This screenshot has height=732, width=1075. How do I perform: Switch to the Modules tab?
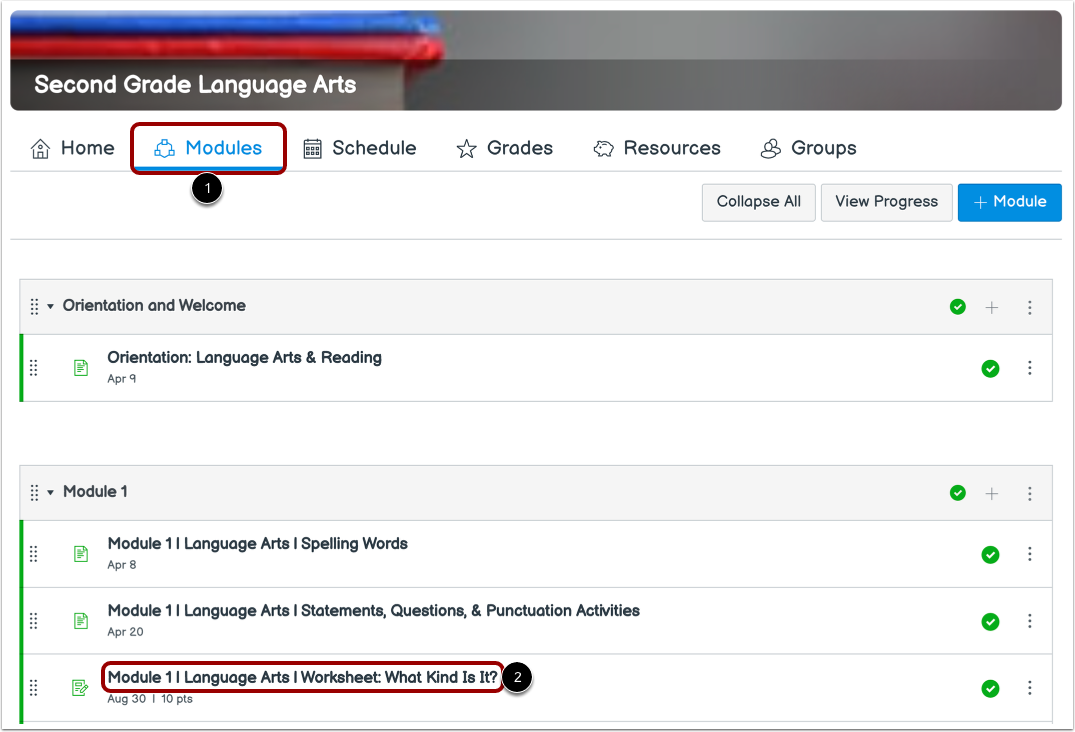point(208,148)
